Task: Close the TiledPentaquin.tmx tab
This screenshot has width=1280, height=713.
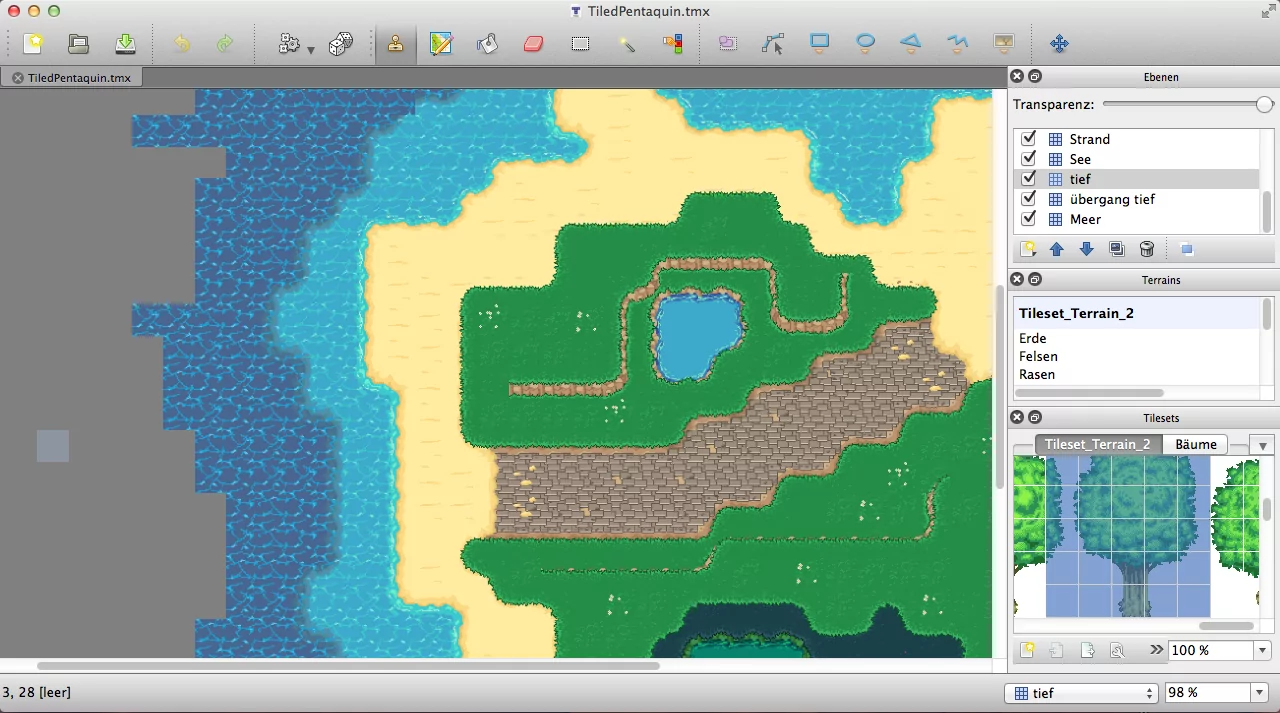Action: pyautogui.click(x=17, y=77)
